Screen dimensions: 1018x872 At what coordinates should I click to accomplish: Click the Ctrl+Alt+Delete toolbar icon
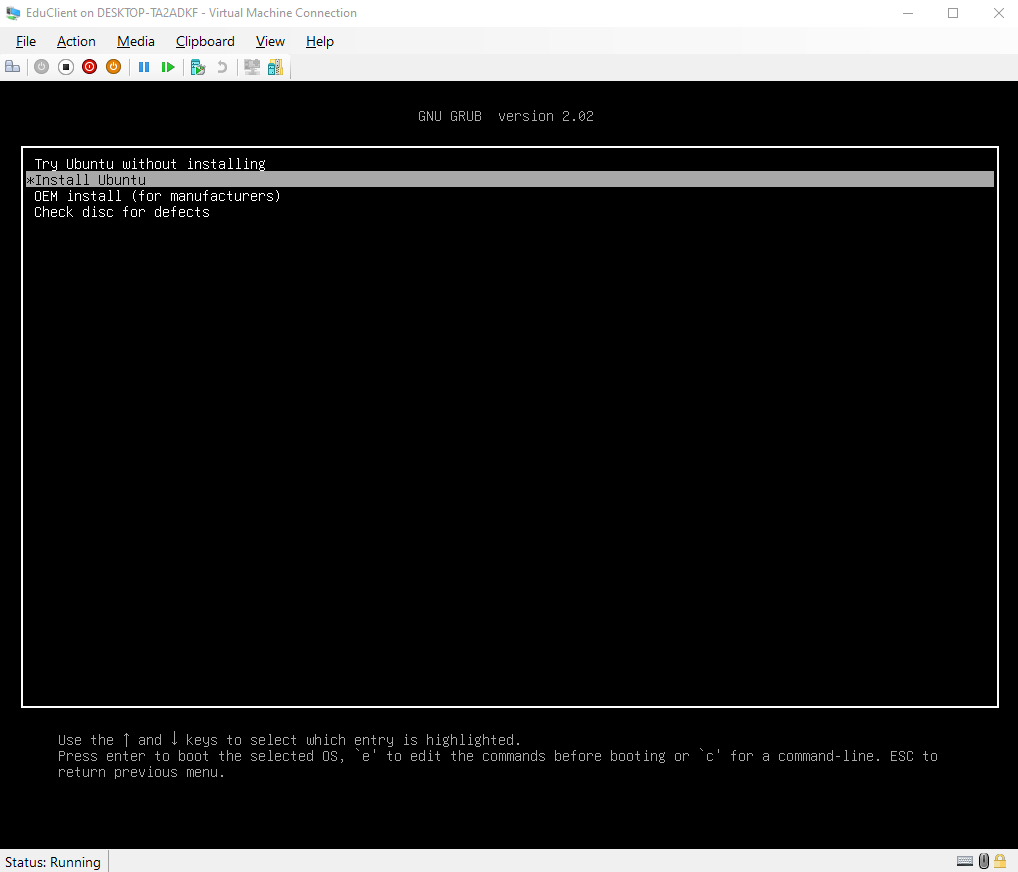[12, 67]
